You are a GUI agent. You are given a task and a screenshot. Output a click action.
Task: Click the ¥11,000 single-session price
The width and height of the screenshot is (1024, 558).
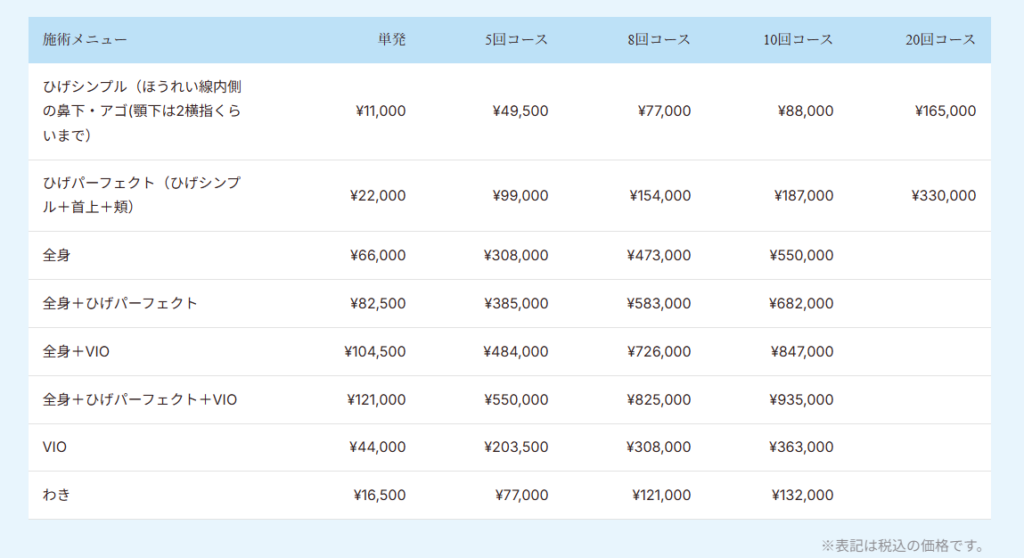380,111
